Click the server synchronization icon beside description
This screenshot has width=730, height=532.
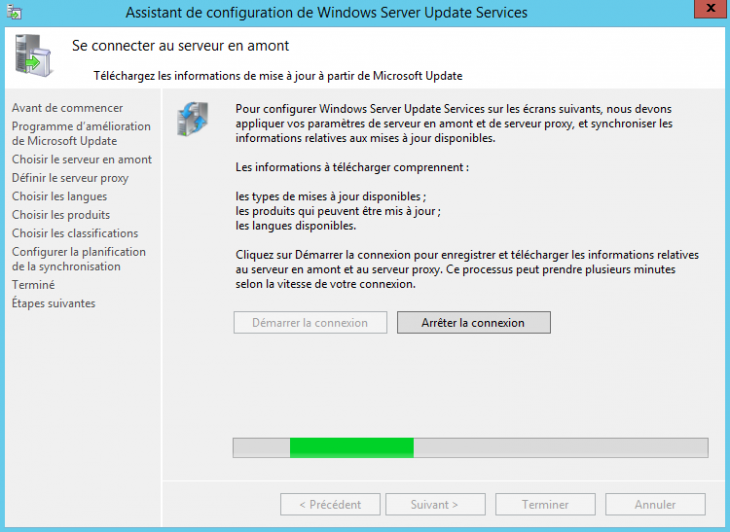pyautogui.click(x=193, y=119)
